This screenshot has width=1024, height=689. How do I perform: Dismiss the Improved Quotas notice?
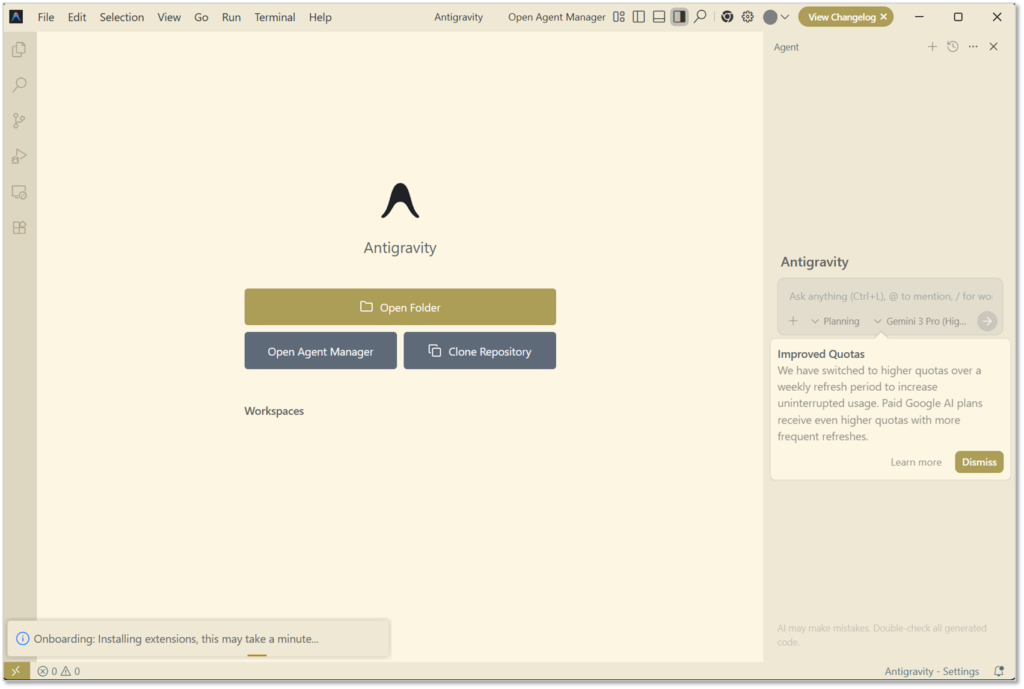pyautogui.click(x=978, y=462)
